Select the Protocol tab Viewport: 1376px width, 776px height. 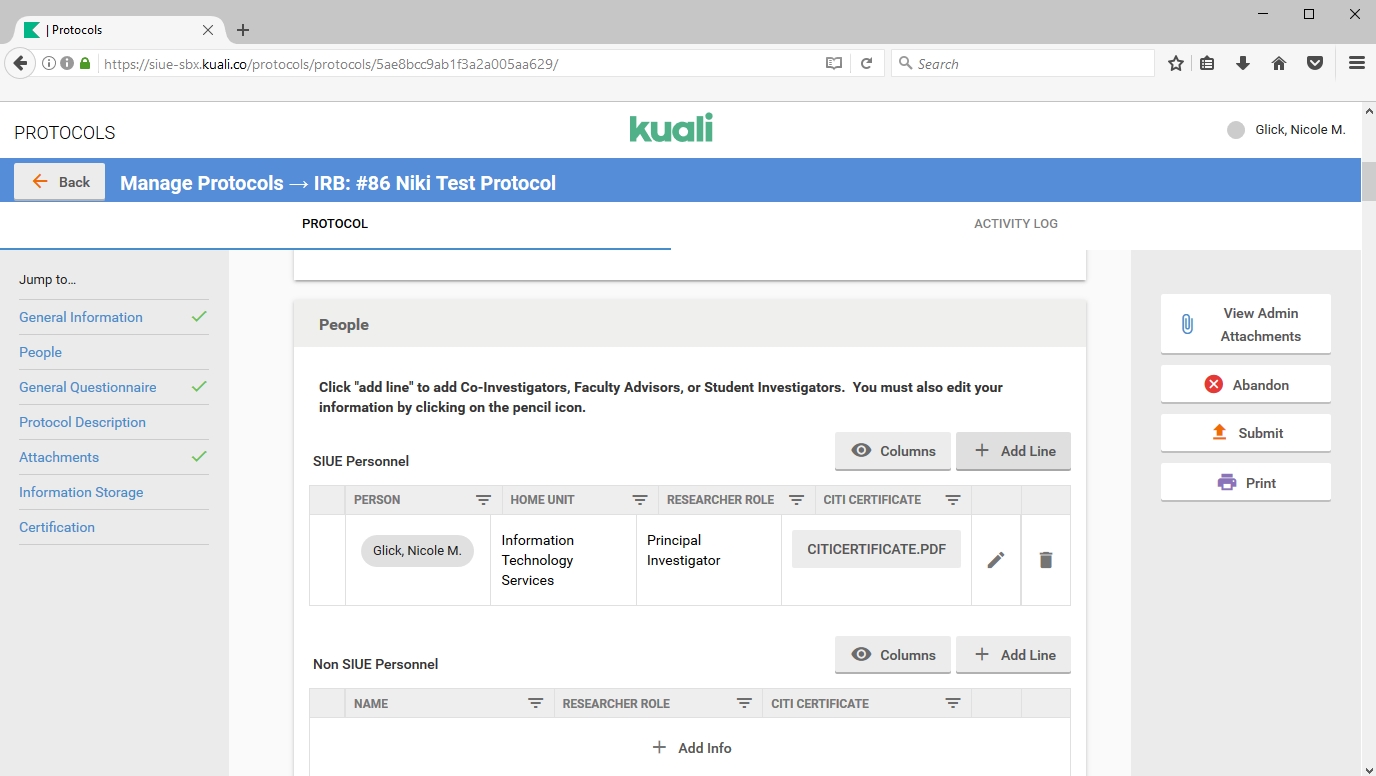[x=335, y=224]
